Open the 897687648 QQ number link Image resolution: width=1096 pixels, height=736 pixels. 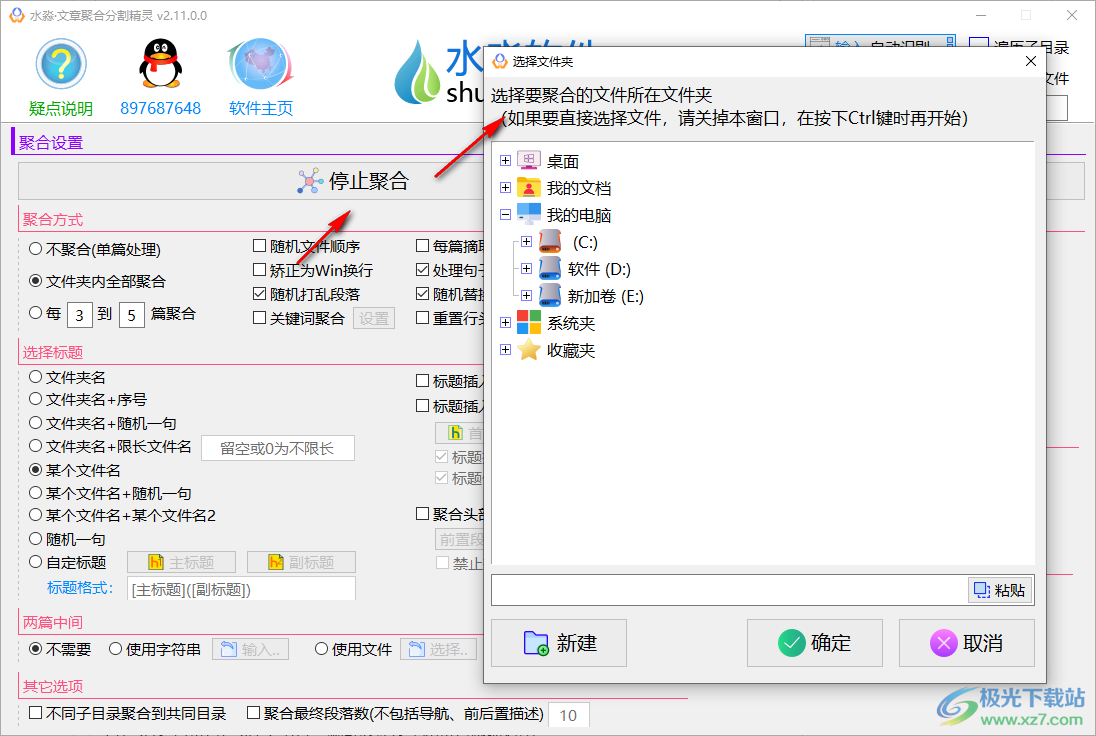pyautogui.click(x=161, y=108)
